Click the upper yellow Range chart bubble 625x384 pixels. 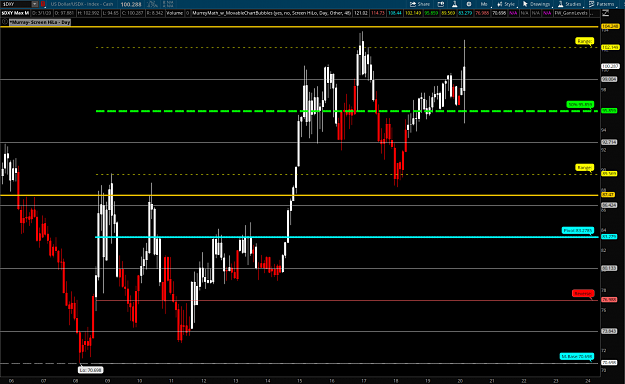[x=584, y=41]
